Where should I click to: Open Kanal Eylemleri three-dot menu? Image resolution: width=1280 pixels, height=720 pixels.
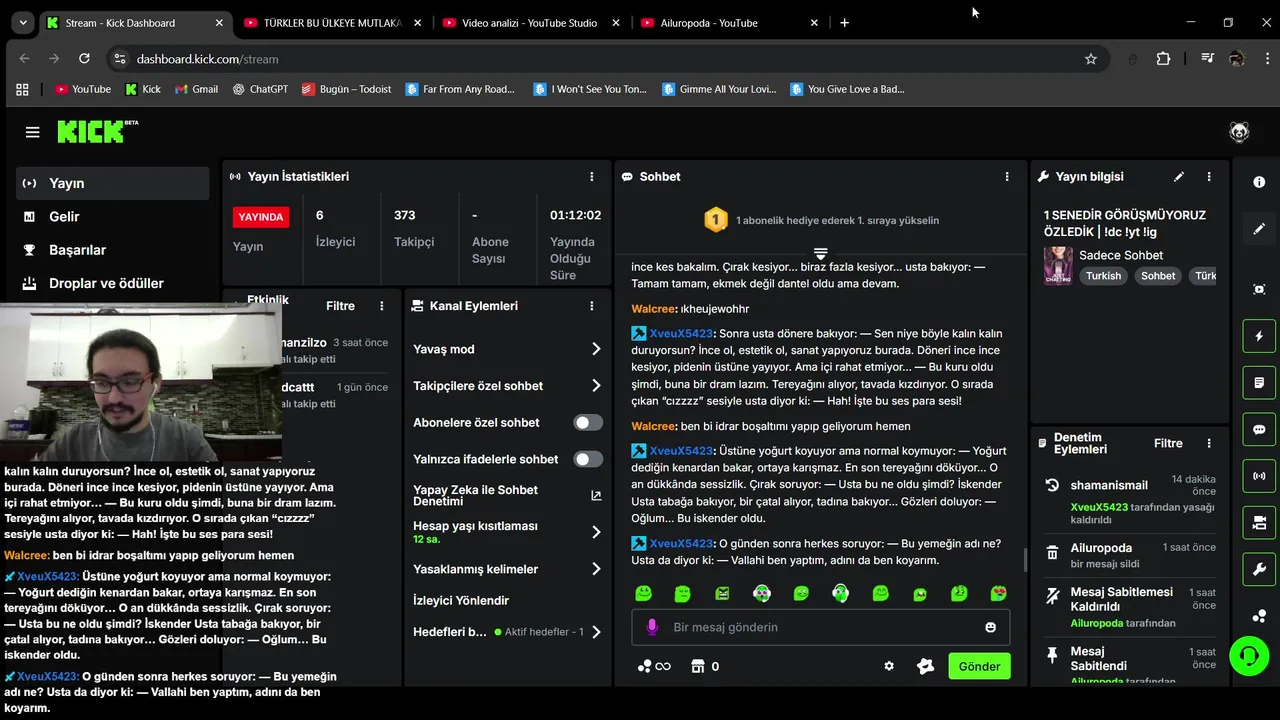(592, 306)
